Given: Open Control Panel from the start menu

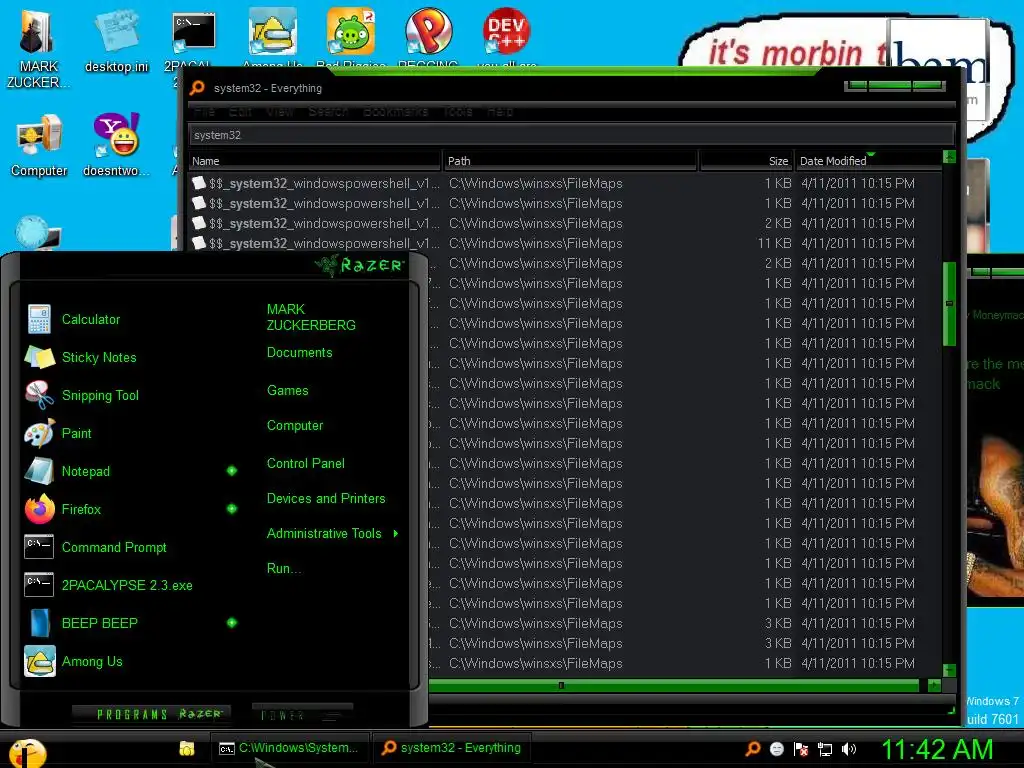Looking at the screenshot, I should tap(305, 464).
